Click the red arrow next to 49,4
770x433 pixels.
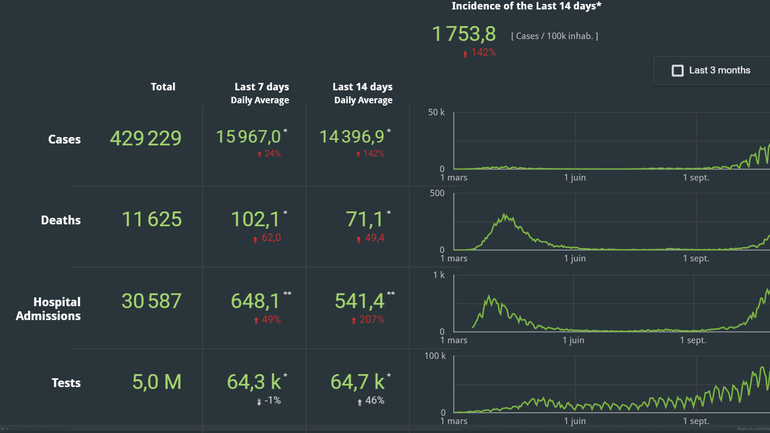[x=359, y=238]
